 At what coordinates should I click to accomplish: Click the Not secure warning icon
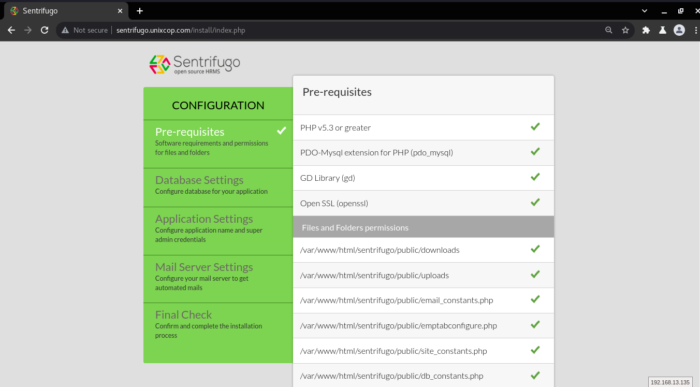coord(65,30)
